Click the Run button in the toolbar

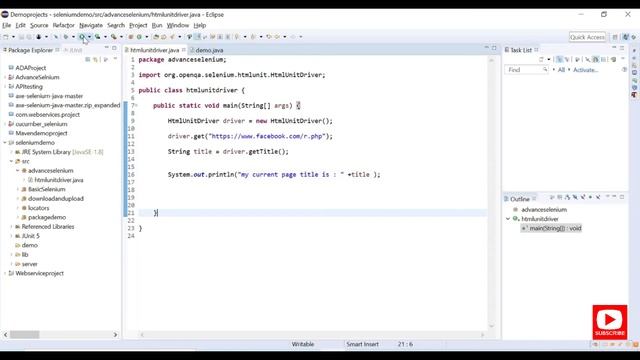pyautogui.click(x=82, y=37)
